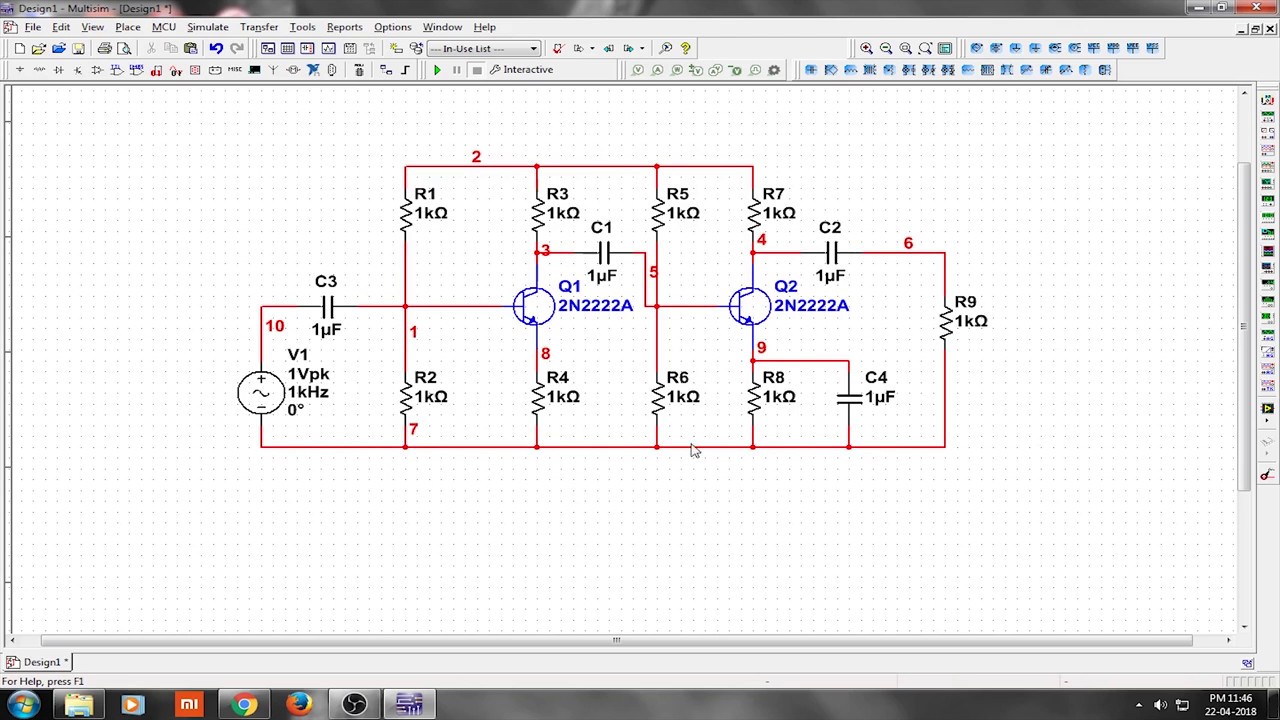Open the Place menu
The width and height of the screenshot is (1280, 720).
[x=128, y=27]
